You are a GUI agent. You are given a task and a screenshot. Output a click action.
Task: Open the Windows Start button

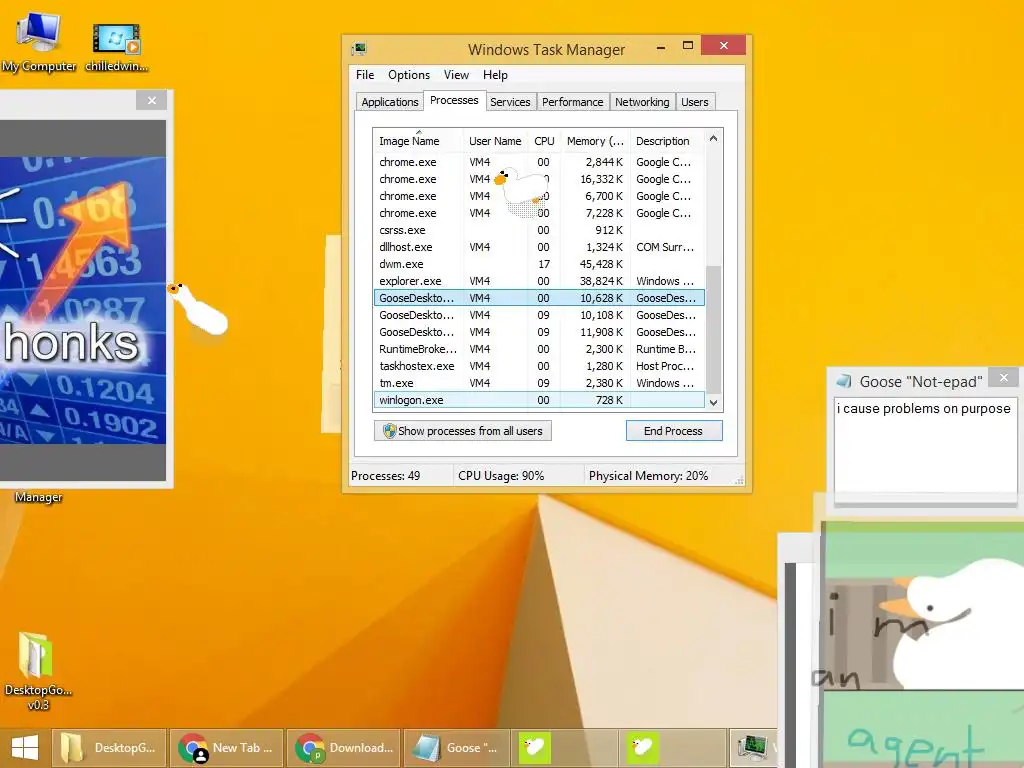click(24, 747)
